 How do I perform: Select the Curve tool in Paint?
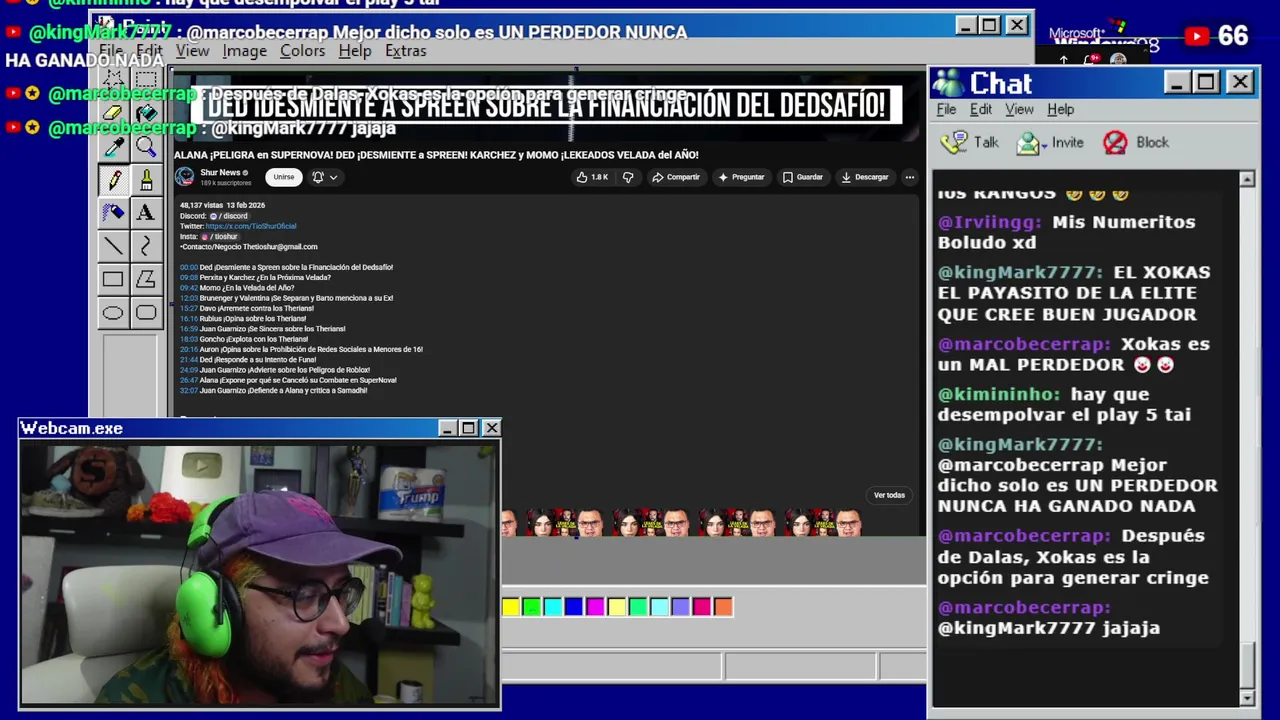click(x=146, y=246)
